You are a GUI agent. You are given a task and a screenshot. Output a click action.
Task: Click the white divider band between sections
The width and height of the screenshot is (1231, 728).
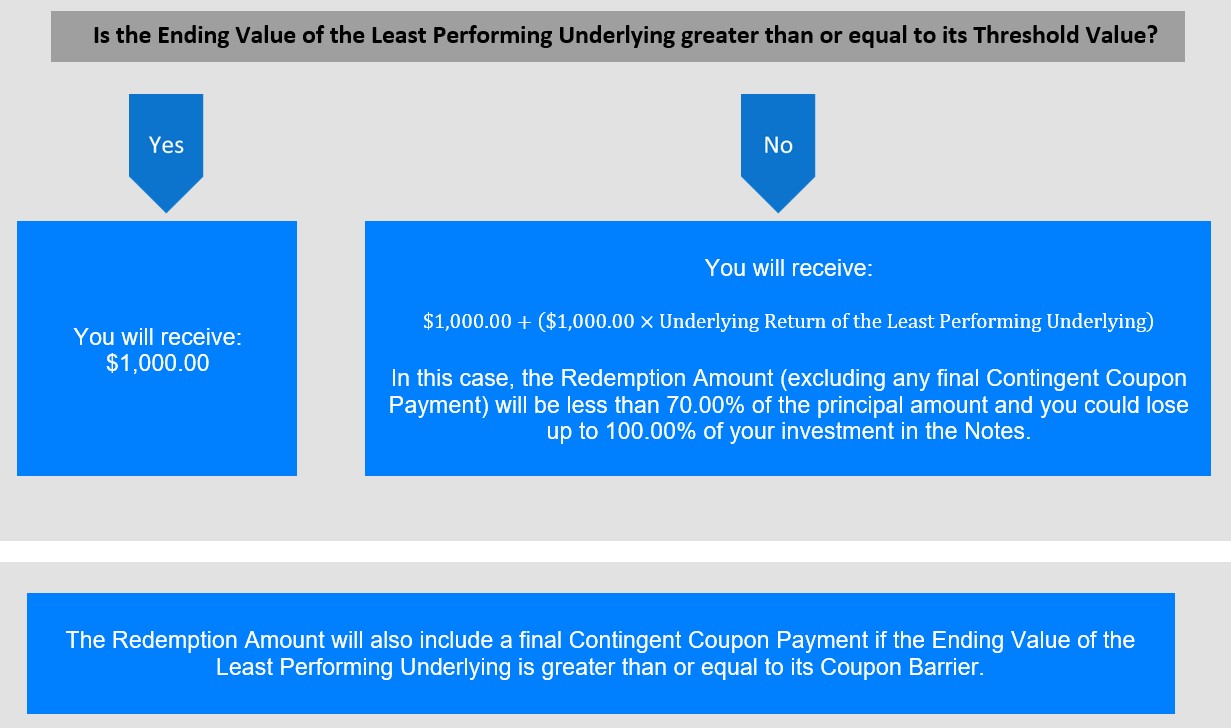point(615,551)
